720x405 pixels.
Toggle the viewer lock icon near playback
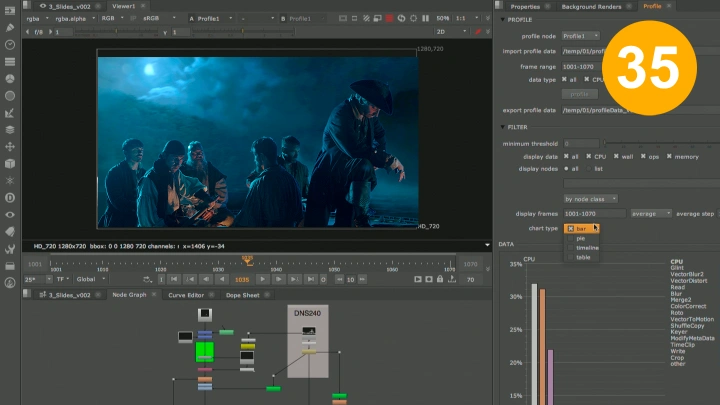click(440, 279)
